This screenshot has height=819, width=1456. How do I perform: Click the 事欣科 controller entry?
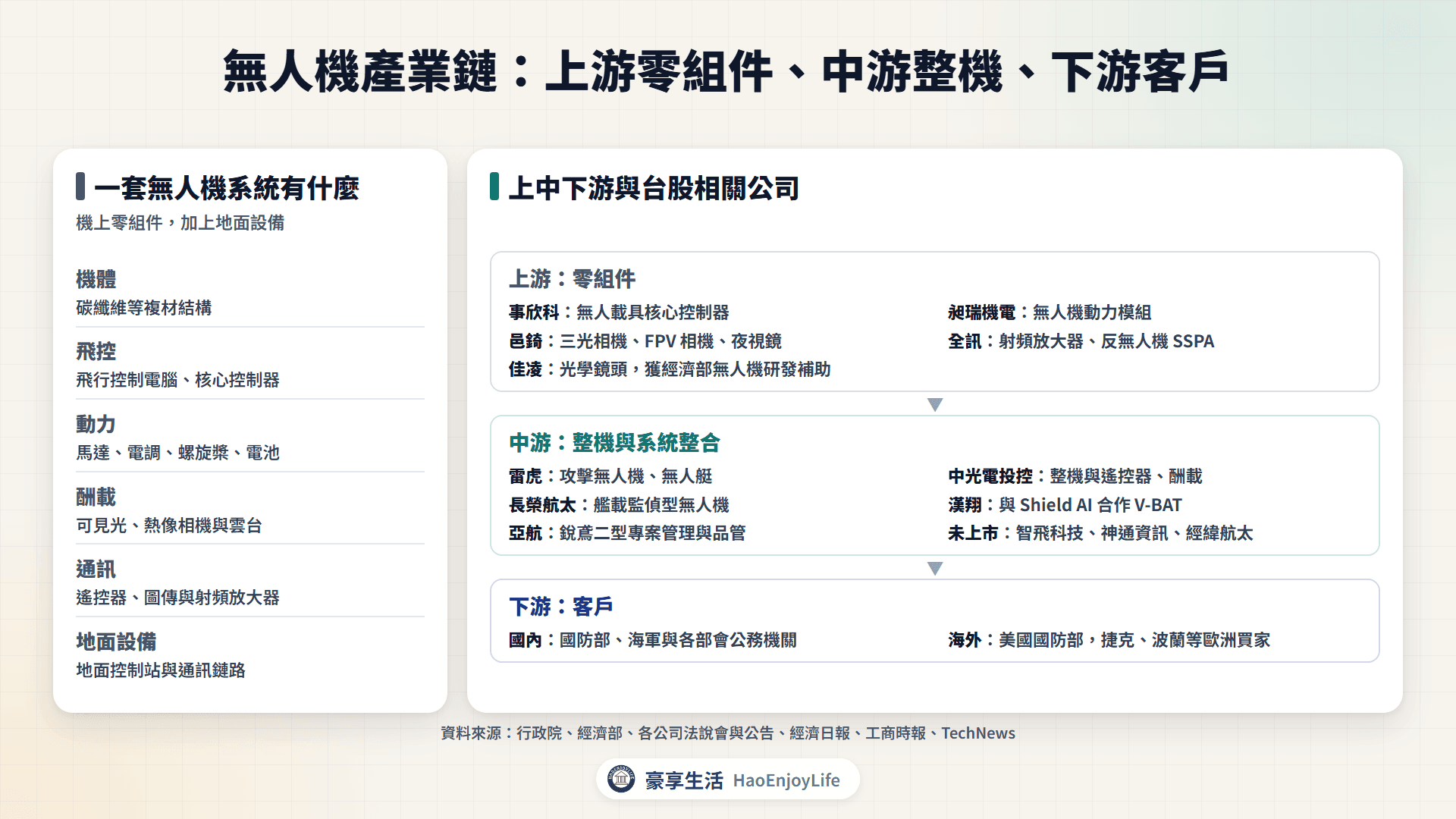click(619, 312)
